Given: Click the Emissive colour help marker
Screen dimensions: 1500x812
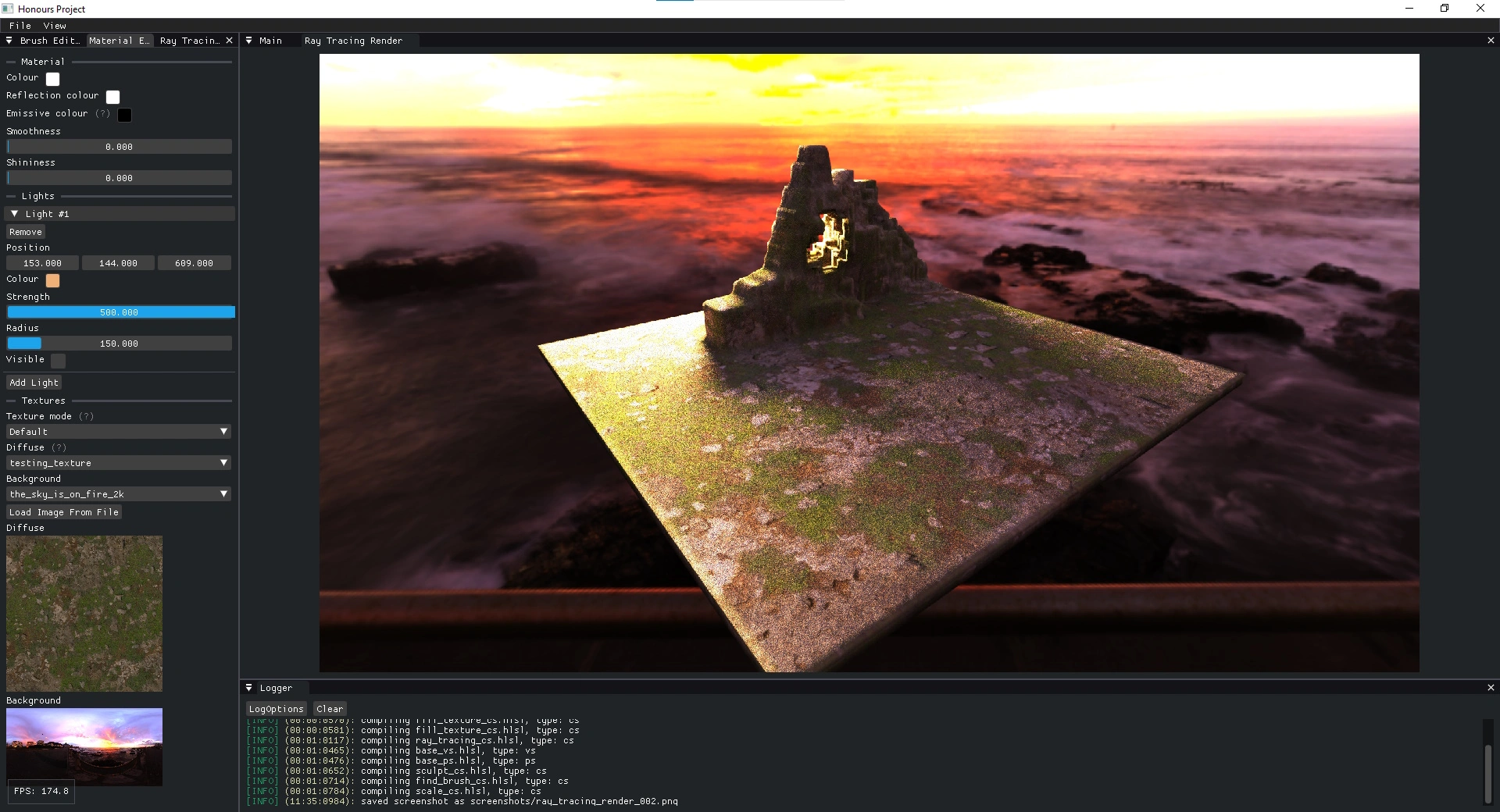Looking at the screenshot, I should pyautogui.click(x=102, y=114).
